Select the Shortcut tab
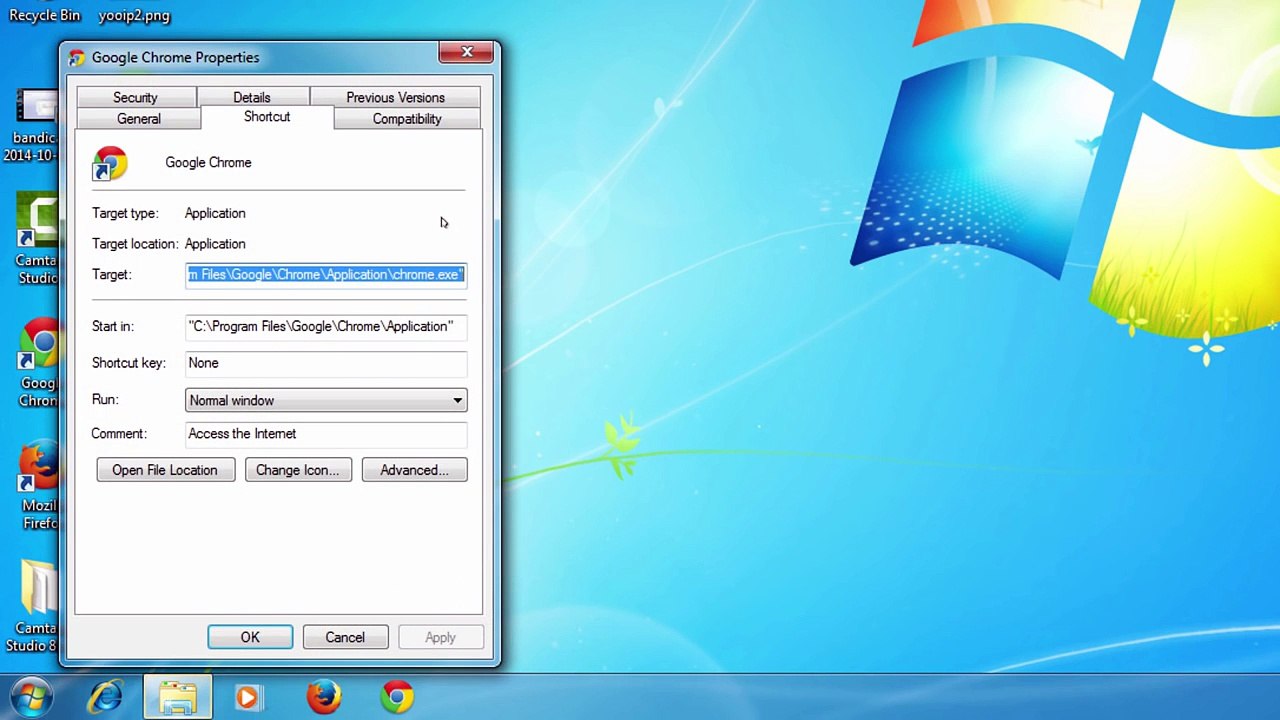 [267, 117]
